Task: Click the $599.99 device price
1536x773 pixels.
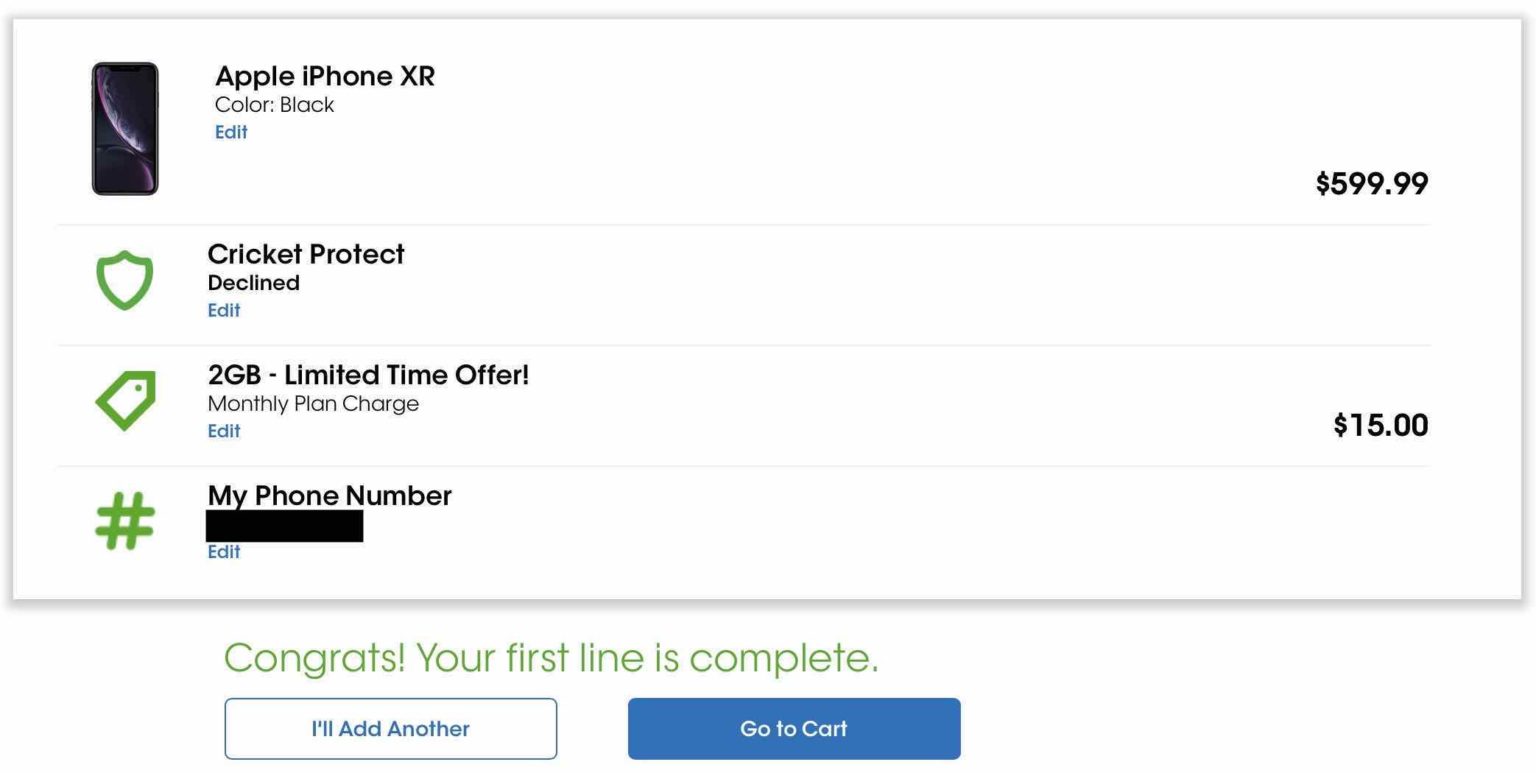Action: pos(1372,184)
